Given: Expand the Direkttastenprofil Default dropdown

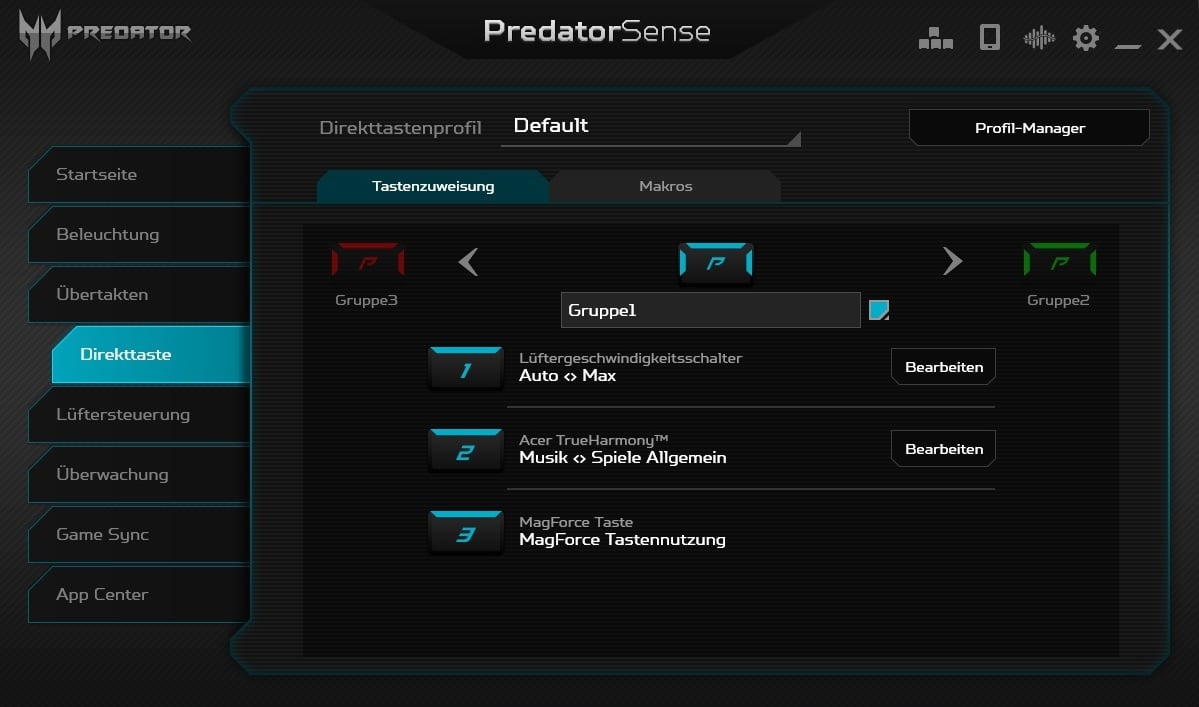Looking at the screenshot, I should (x=650, y=127).
